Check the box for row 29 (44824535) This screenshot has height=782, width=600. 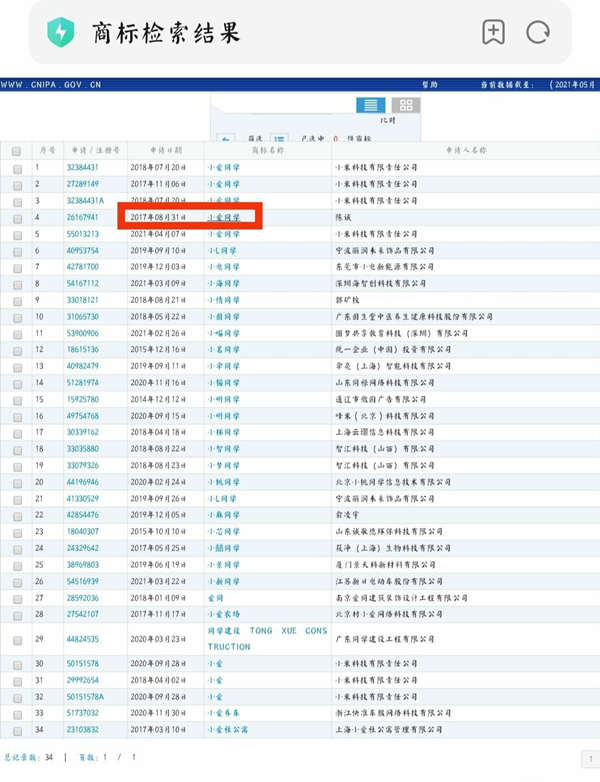17,640
